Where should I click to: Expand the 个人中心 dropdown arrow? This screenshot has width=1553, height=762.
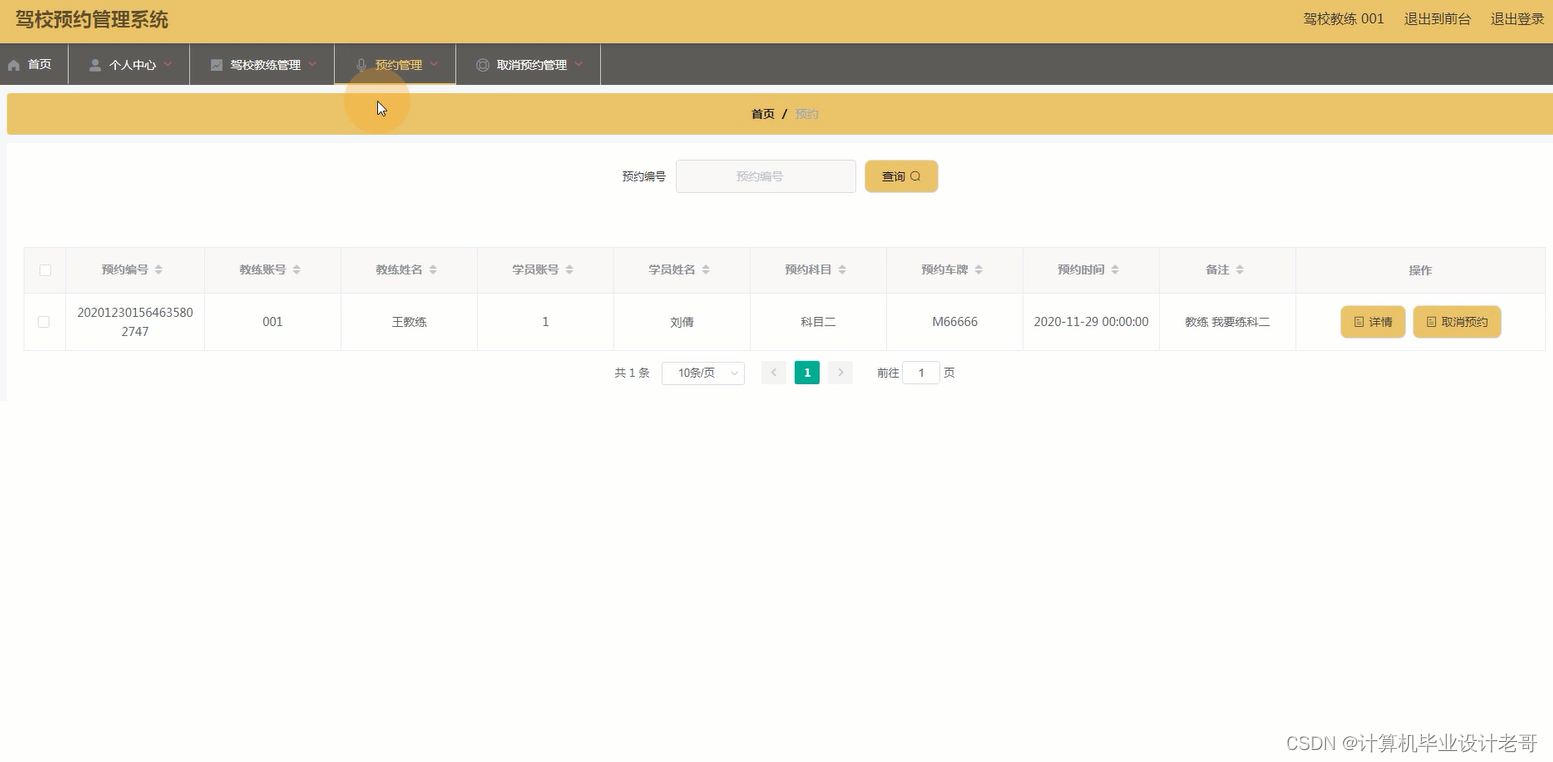pos(168,64)
